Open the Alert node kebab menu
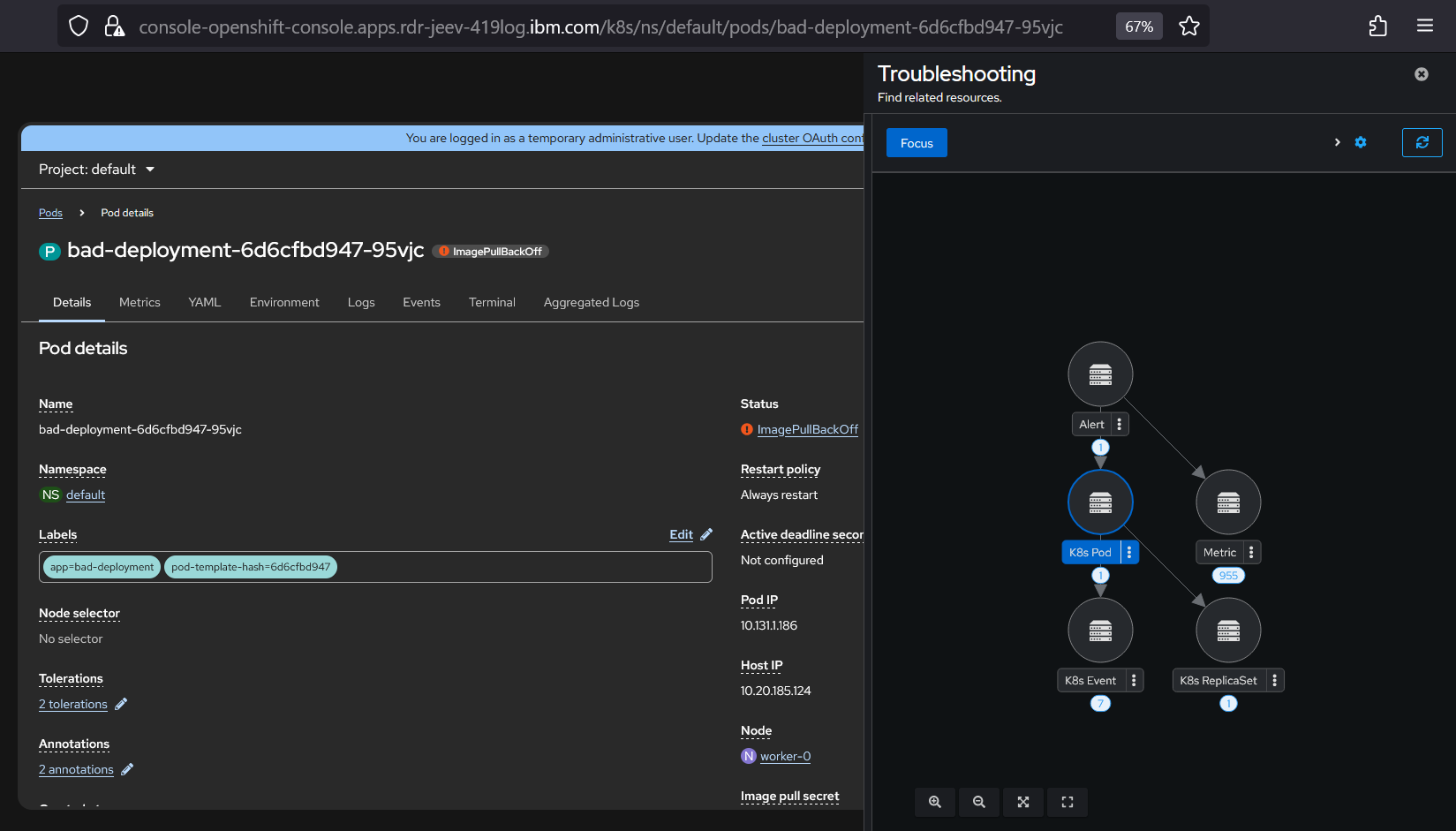Image resolution: width=1456 pixels, height=831 pixels. pos(1120,424)
